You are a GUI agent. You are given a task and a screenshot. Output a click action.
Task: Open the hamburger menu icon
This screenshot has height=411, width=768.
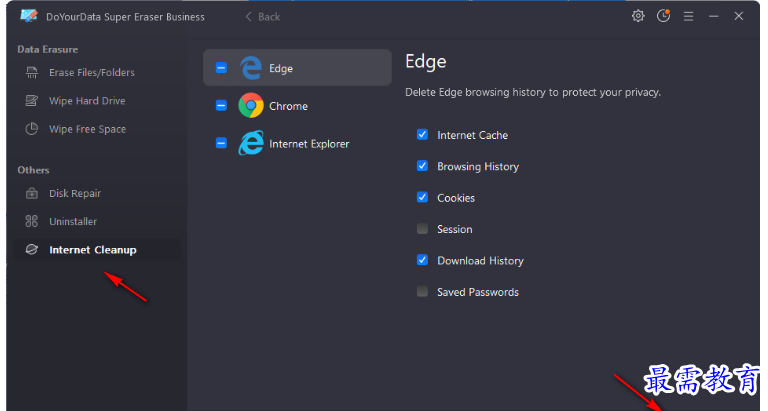[x=688, y=16]
